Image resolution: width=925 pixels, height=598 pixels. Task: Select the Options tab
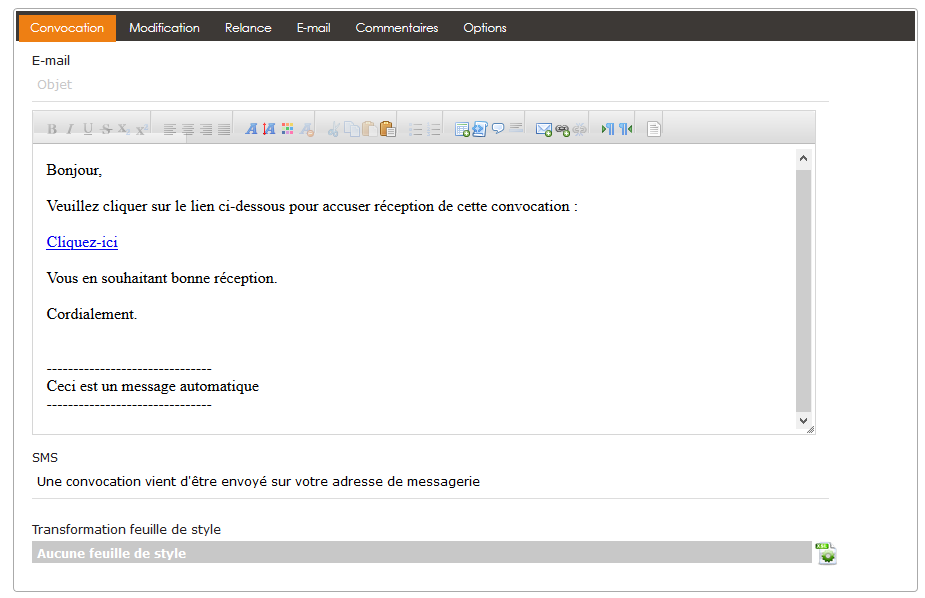point(485,28)
